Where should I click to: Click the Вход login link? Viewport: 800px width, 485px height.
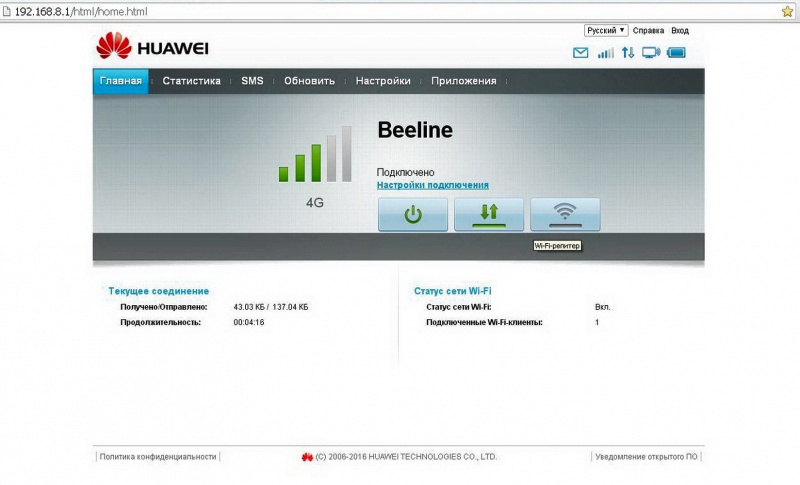click(x=680, y=31)
